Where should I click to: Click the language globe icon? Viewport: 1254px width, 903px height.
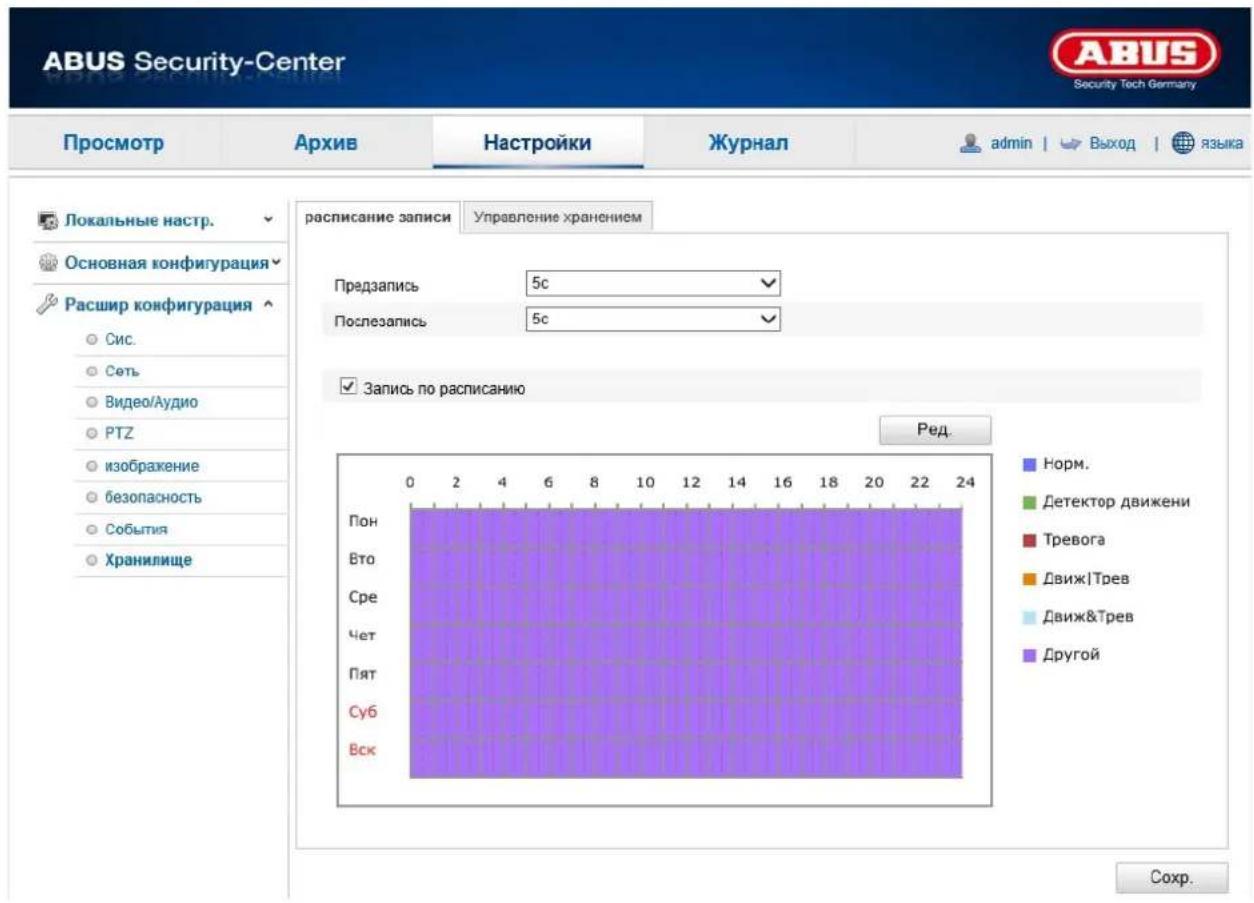pyautogui.click(x=1182, y=144)
